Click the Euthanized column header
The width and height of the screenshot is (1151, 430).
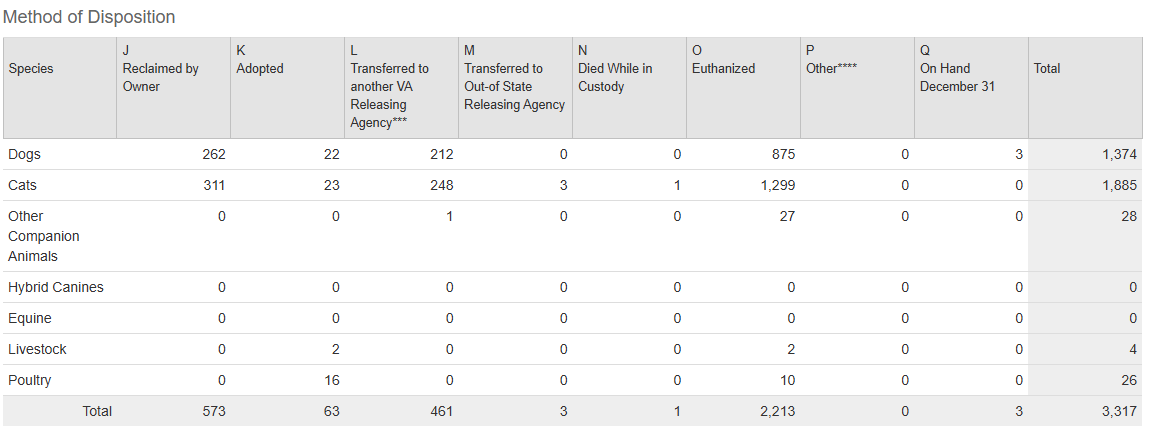point(723,69)
